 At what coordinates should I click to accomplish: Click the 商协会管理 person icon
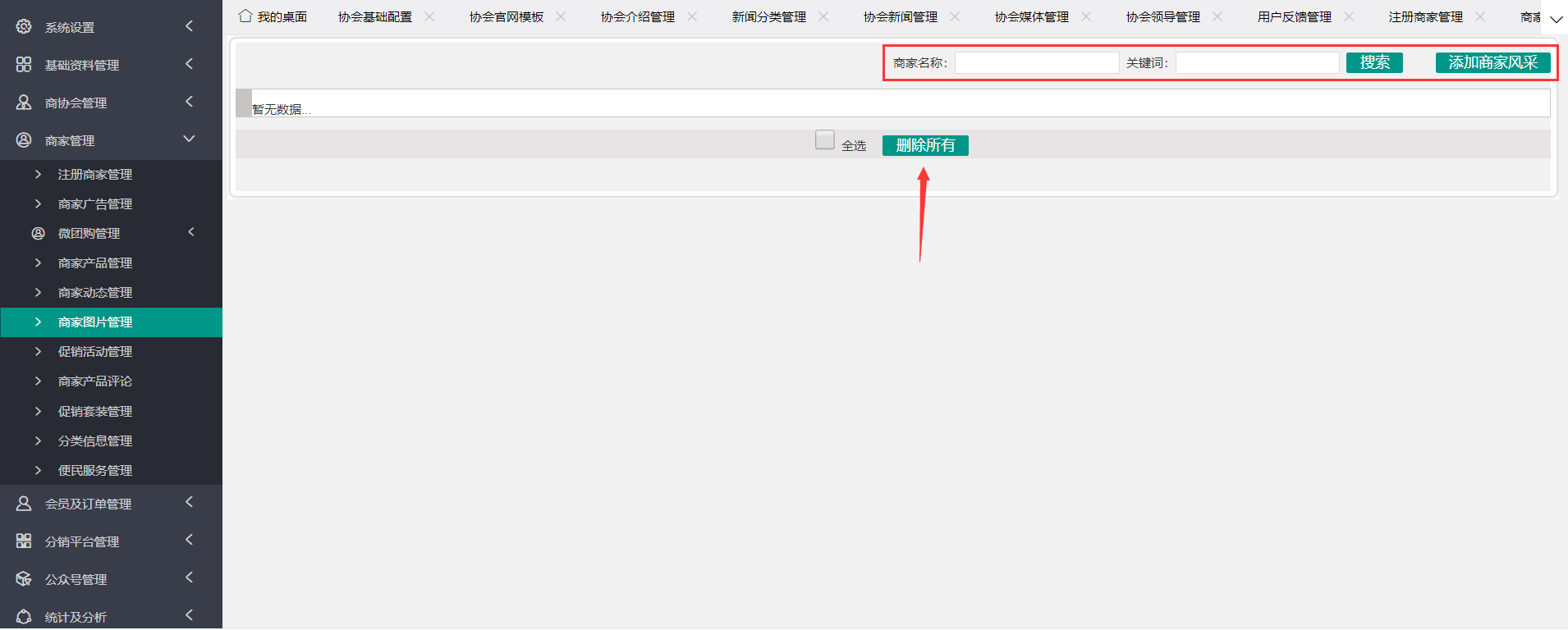(24, 102)
